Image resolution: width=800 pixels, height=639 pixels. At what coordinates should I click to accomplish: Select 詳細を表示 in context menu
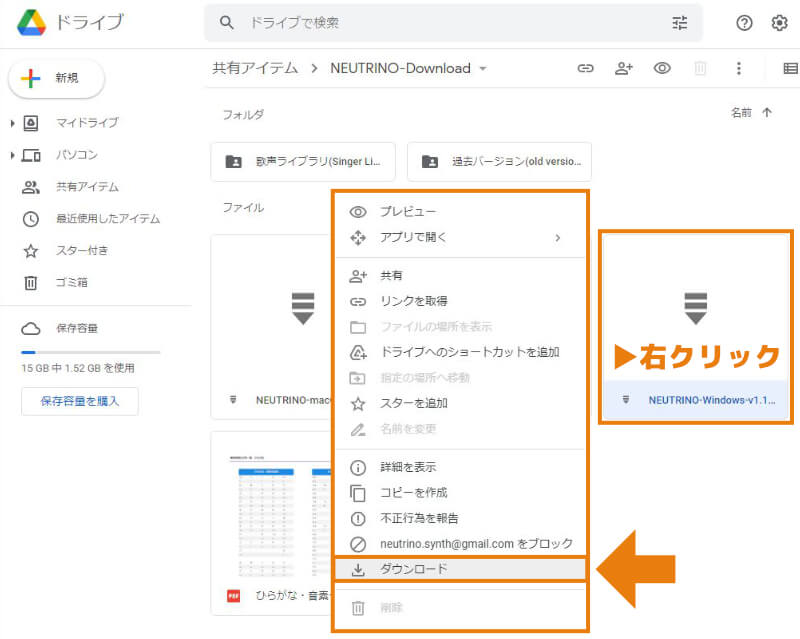click(x=460, y=467)
